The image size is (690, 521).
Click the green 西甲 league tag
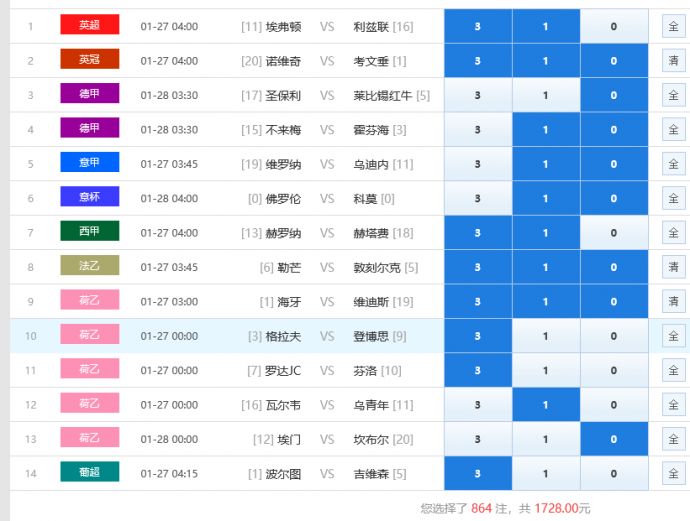click(x=89, y=232)
